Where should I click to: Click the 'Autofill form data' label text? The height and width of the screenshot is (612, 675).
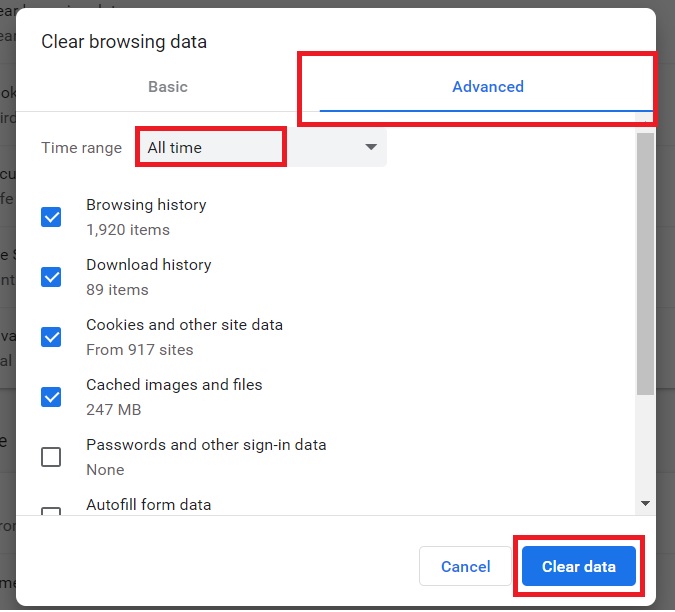pos(149,505)
